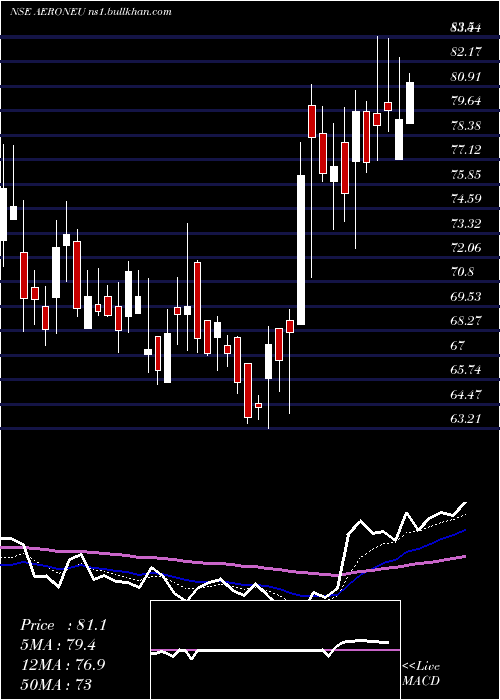Click the 5MA : 79.4 readout
Image resolution: width=500 pixels, height=700 pixels.
tap(58, 645)
